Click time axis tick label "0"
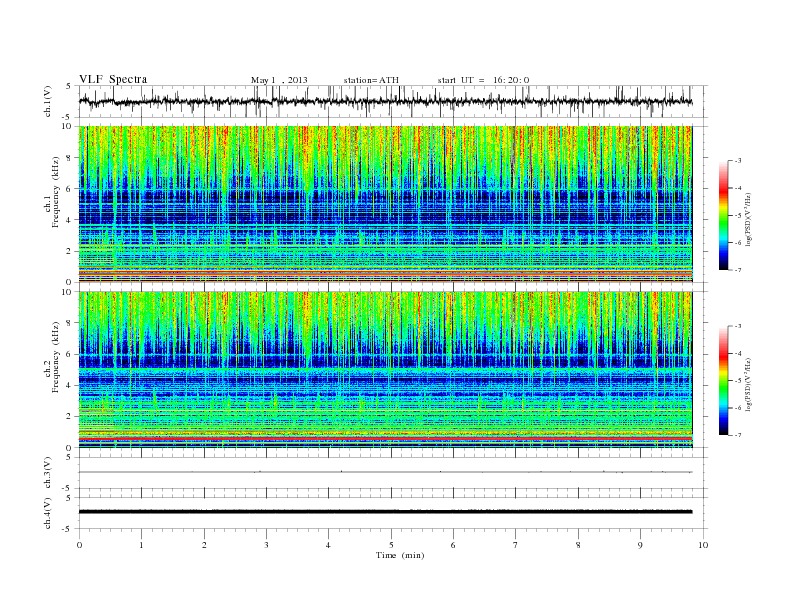The height and width of the screenshot is (612, 792). pyautogui.click(x=79, y=545)
